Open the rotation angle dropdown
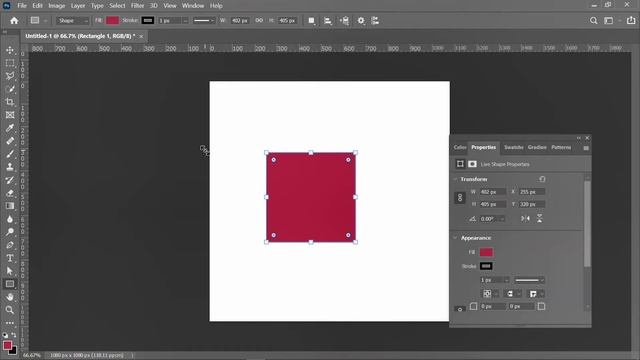The height and width of the screenshot is (360, 640). pos(502,219)
